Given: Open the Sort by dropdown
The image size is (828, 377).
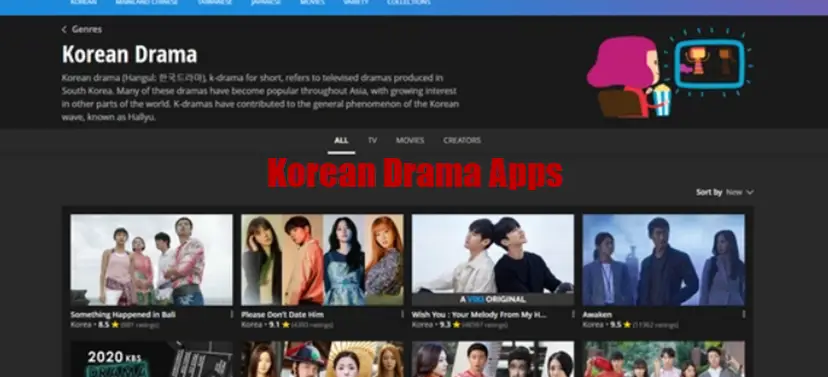Looking at the screenshot, I should pos(724,192).
